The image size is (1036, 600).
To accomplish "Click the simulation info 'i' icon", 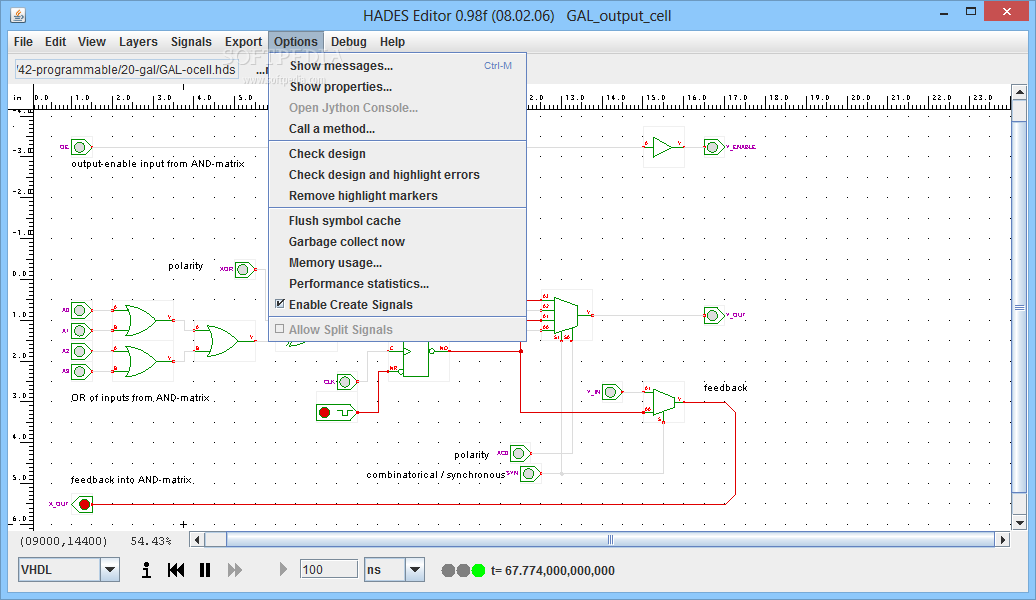I will (146, 570).
